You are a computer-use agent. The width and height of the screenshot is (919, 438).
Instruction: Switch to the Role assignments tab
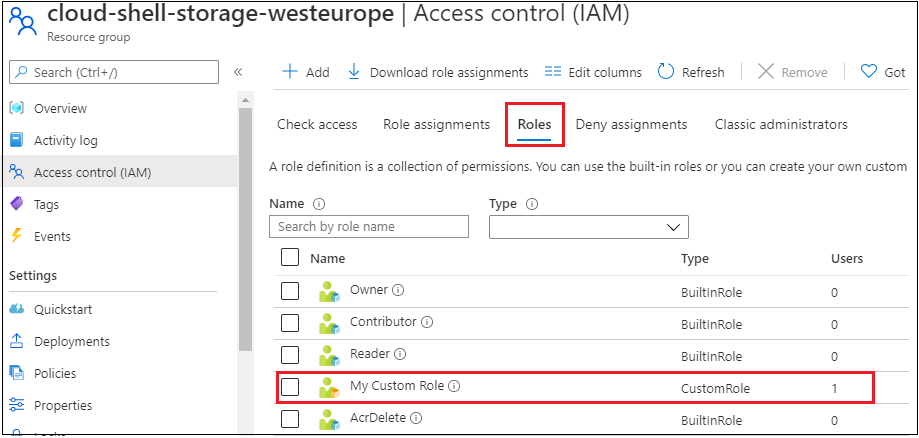[x=437, y=124]
